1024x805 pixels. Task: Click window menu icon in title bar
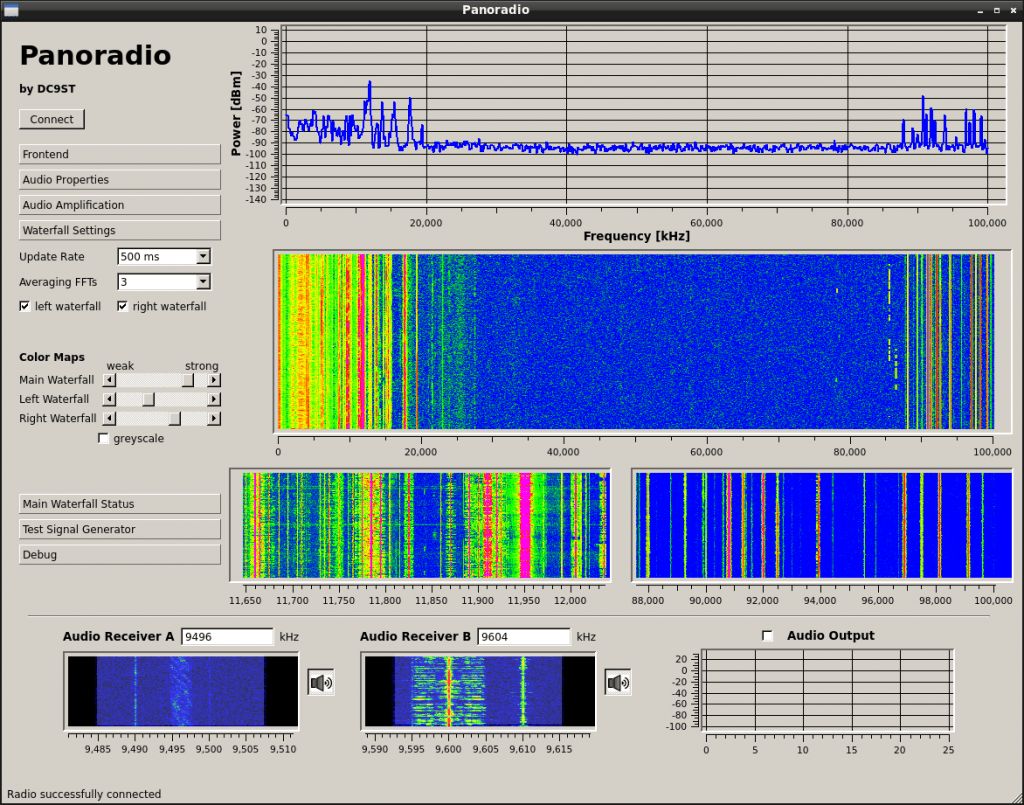(x=12, y=9)
